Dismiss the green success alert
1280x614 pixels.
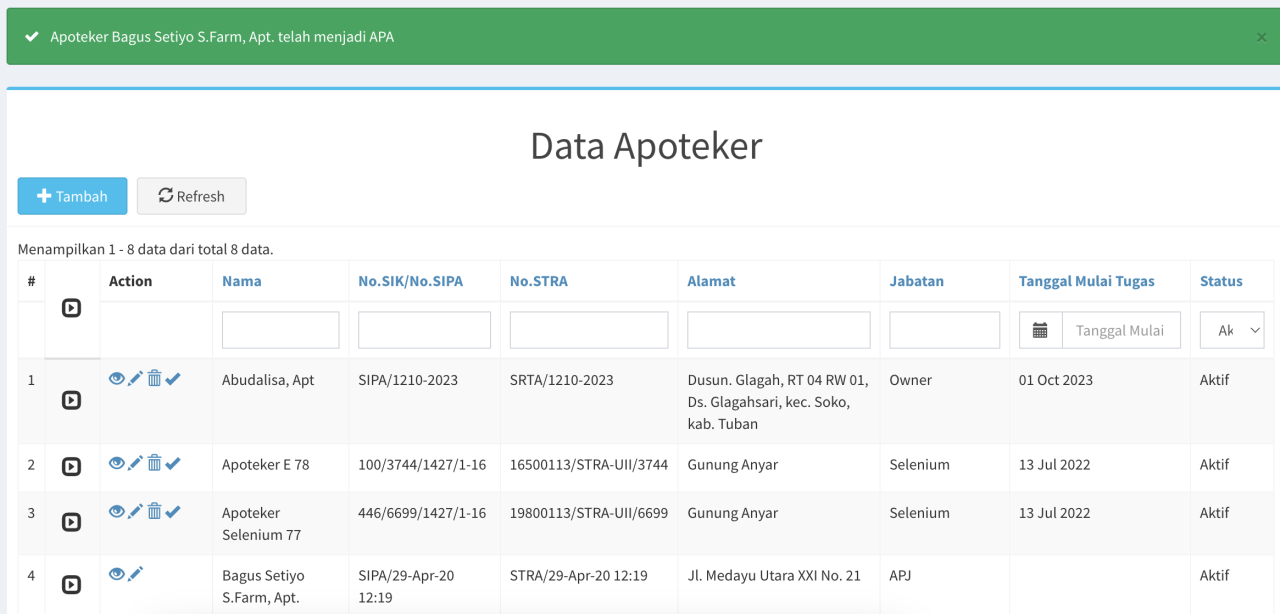click(x=1261, y=37)
